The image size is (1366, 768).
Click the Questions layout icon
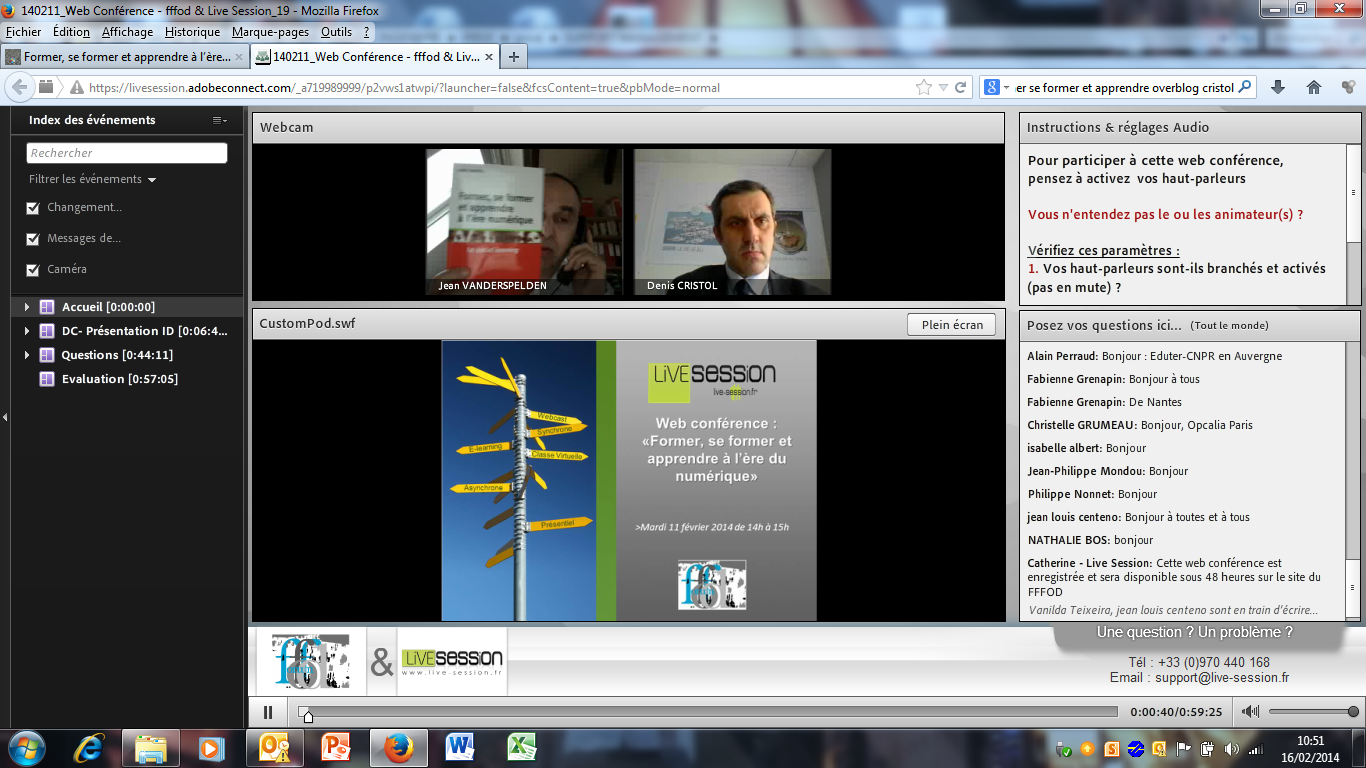46,355
